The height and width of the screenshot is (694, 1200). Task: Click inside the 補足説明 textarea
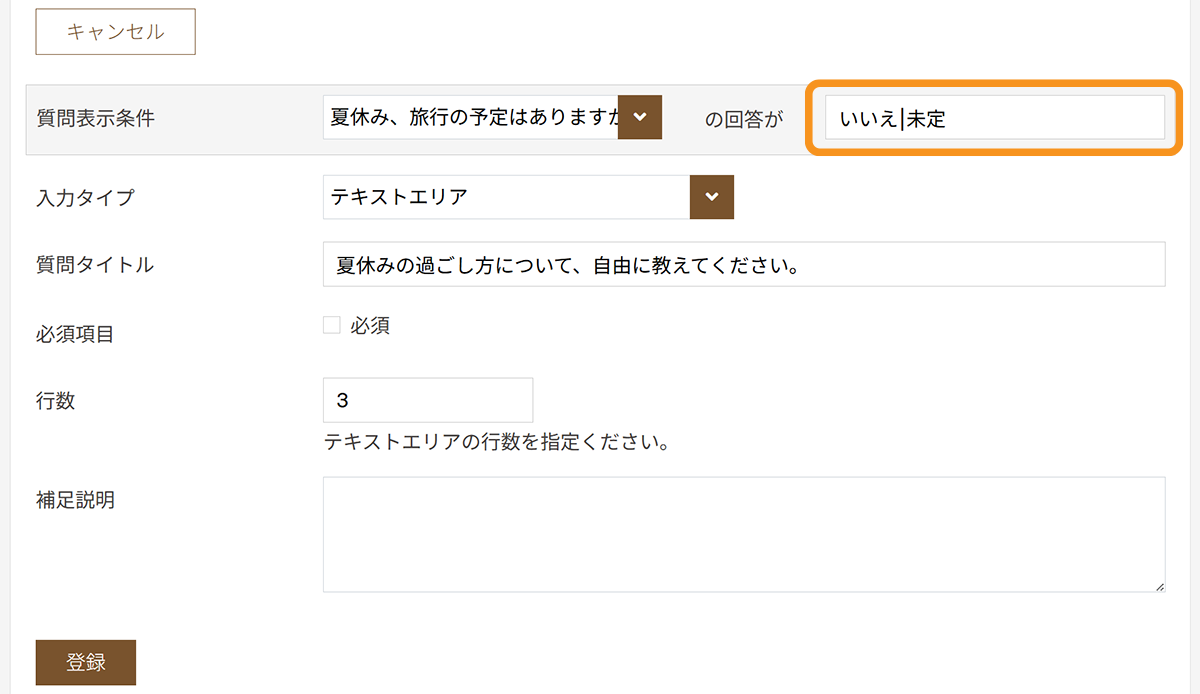(744, 534)
